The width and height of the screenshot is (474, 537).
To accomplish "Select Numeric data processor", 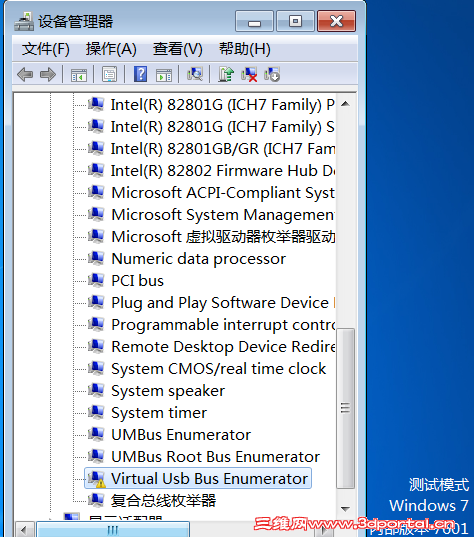I will [199, 259].
